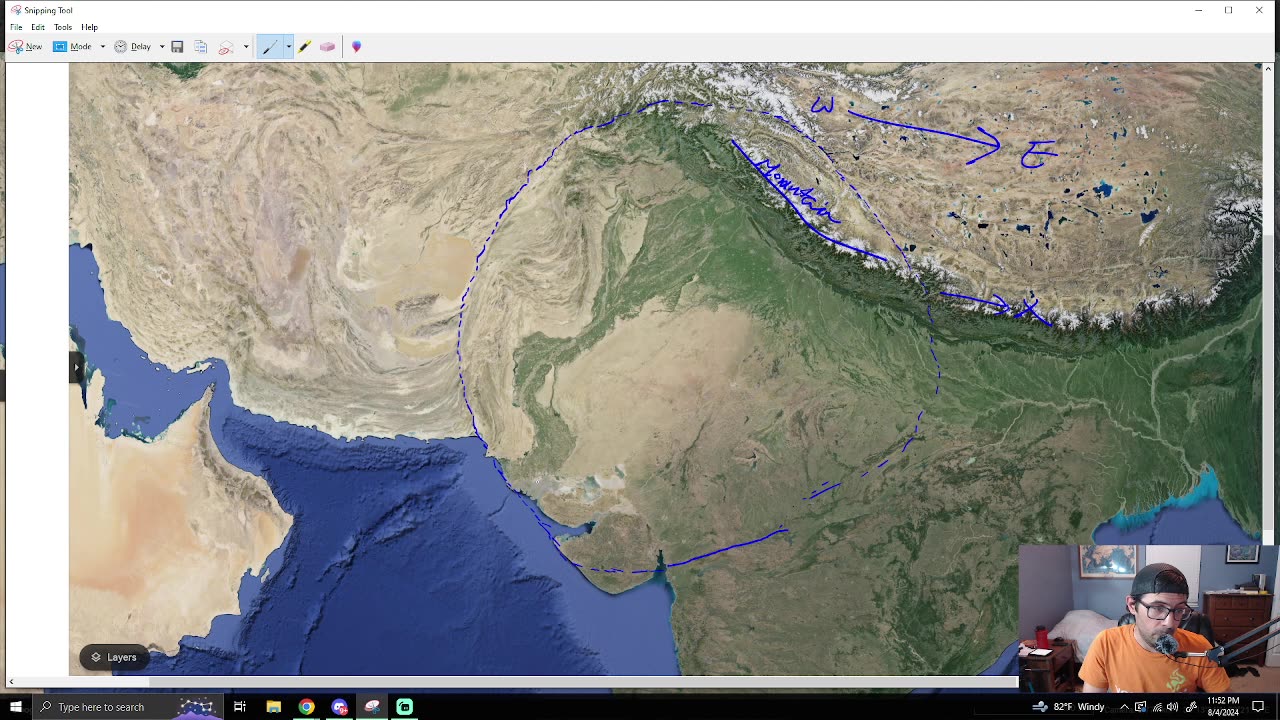The width and height of the screenshot is (1280, 720).
Task: Click the Layers button on the map
Action: 114,657
